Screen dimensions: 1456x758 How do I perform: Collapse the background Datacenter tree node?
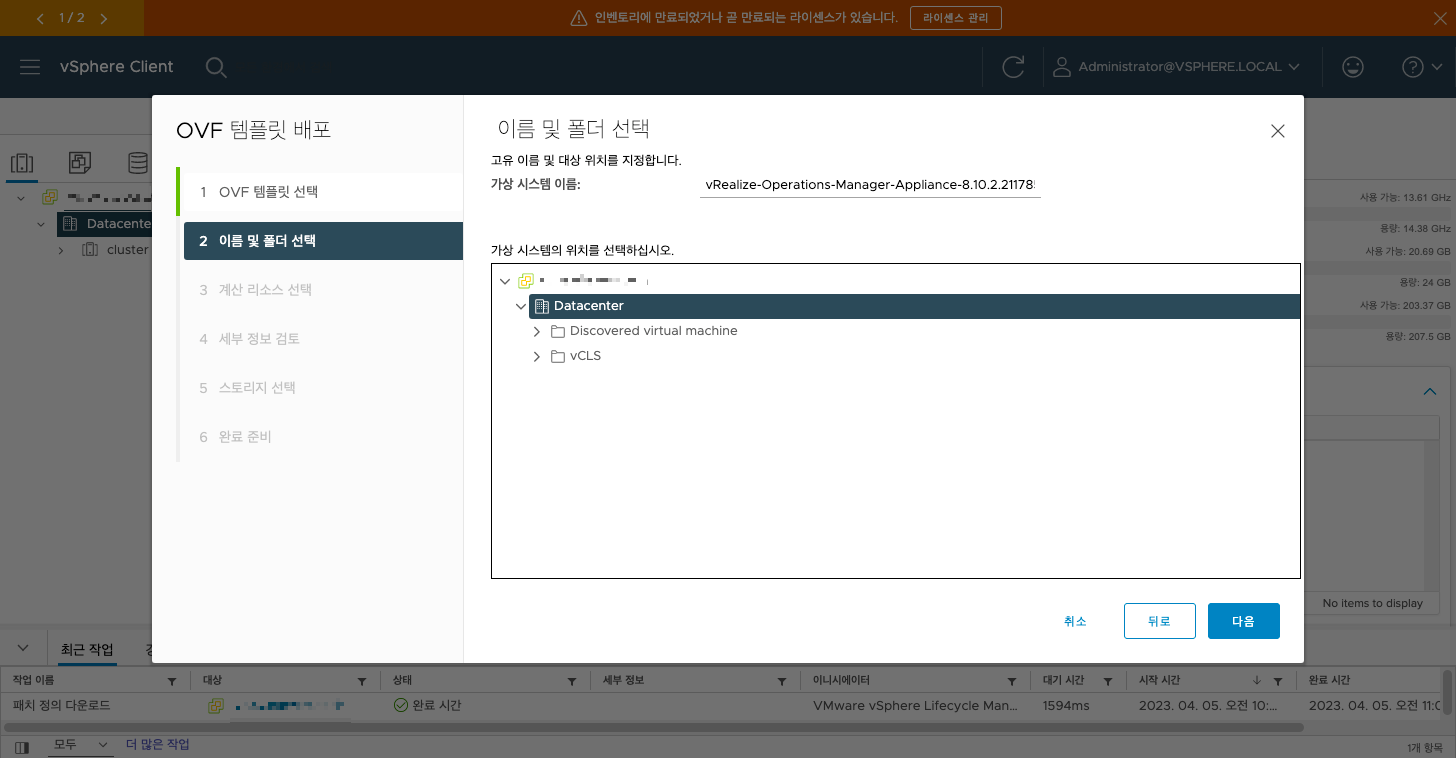tap(41, 224)
